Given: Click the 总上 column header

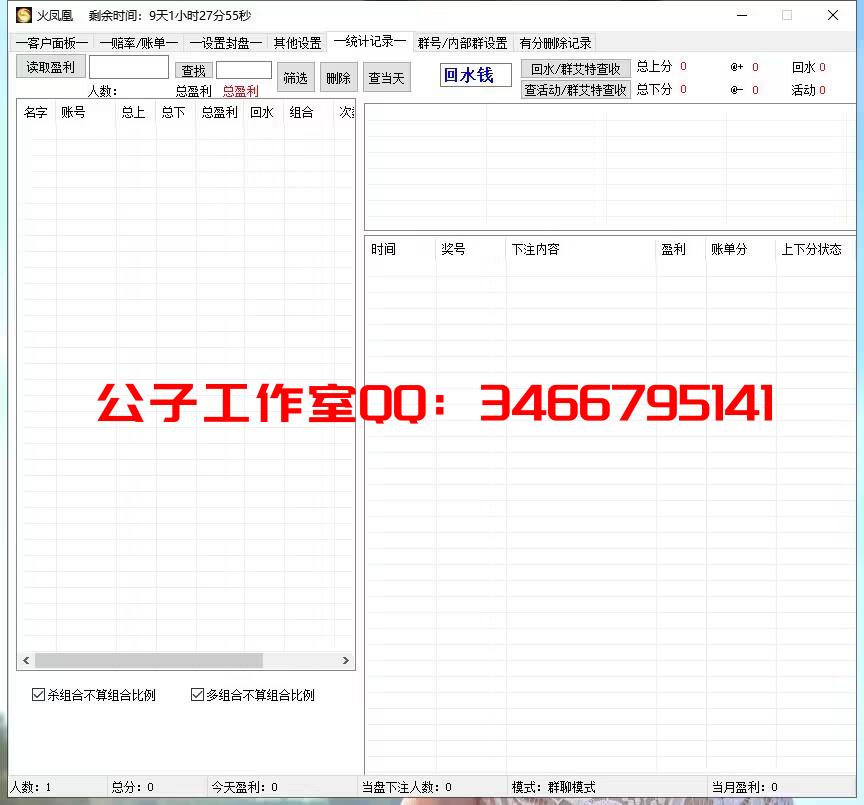Looking at the screenshot, I should pos(136,112).
